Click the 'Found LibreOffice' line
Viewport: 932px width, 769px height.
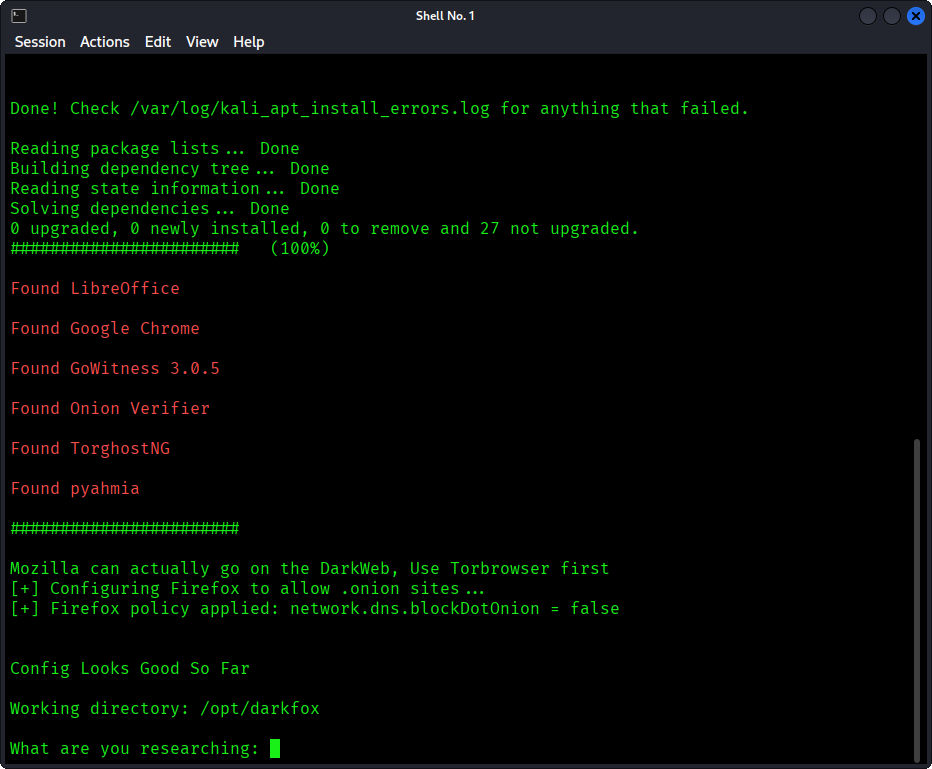(x=95, y=289)
